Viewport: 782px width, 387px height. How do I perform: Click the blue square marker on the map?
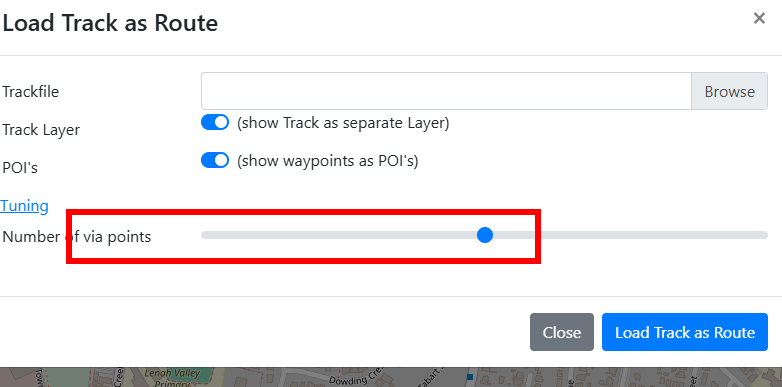click(469, 377)
